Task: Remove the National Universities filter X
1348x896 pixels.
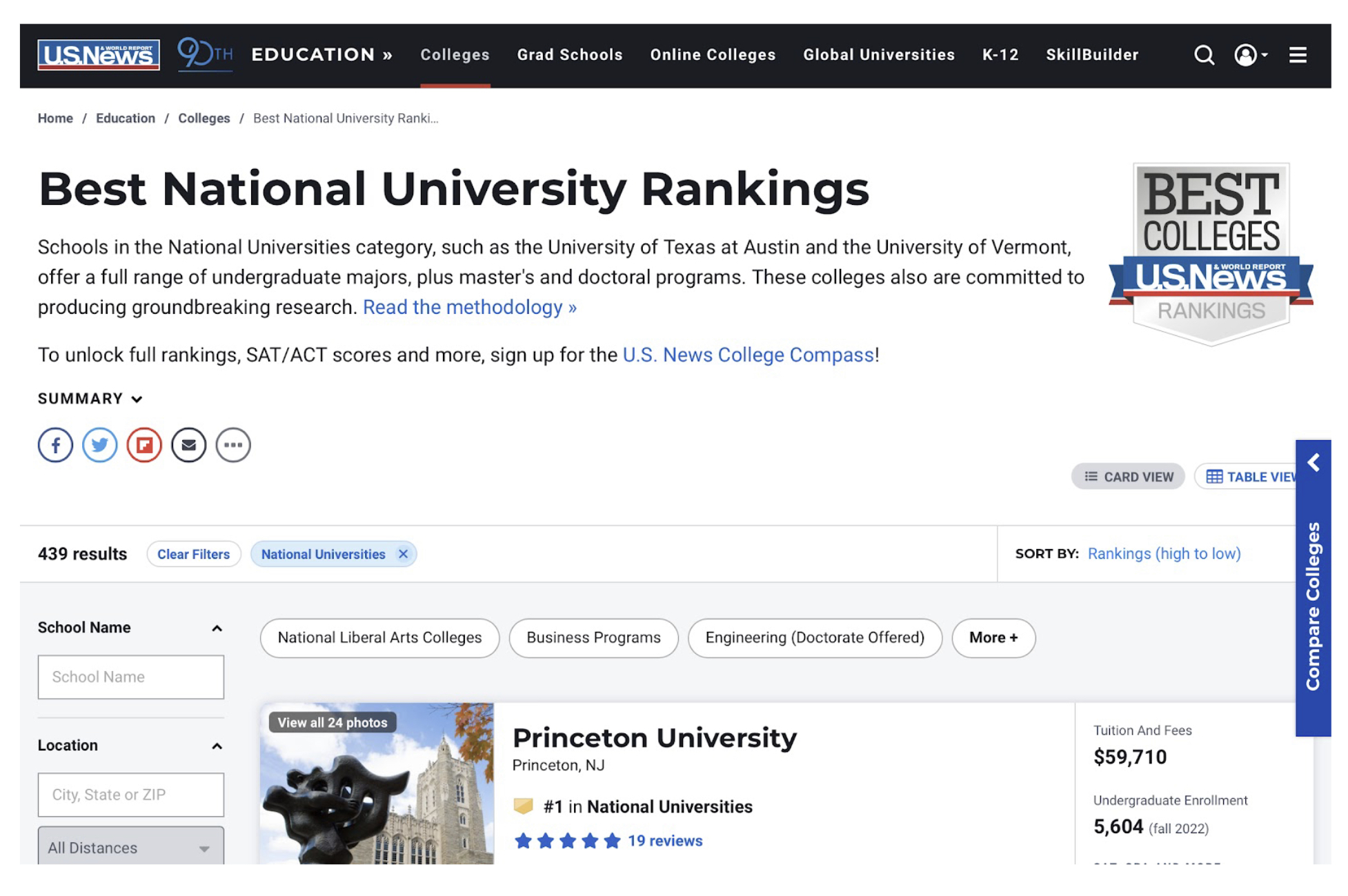Action: click(404, 554)
